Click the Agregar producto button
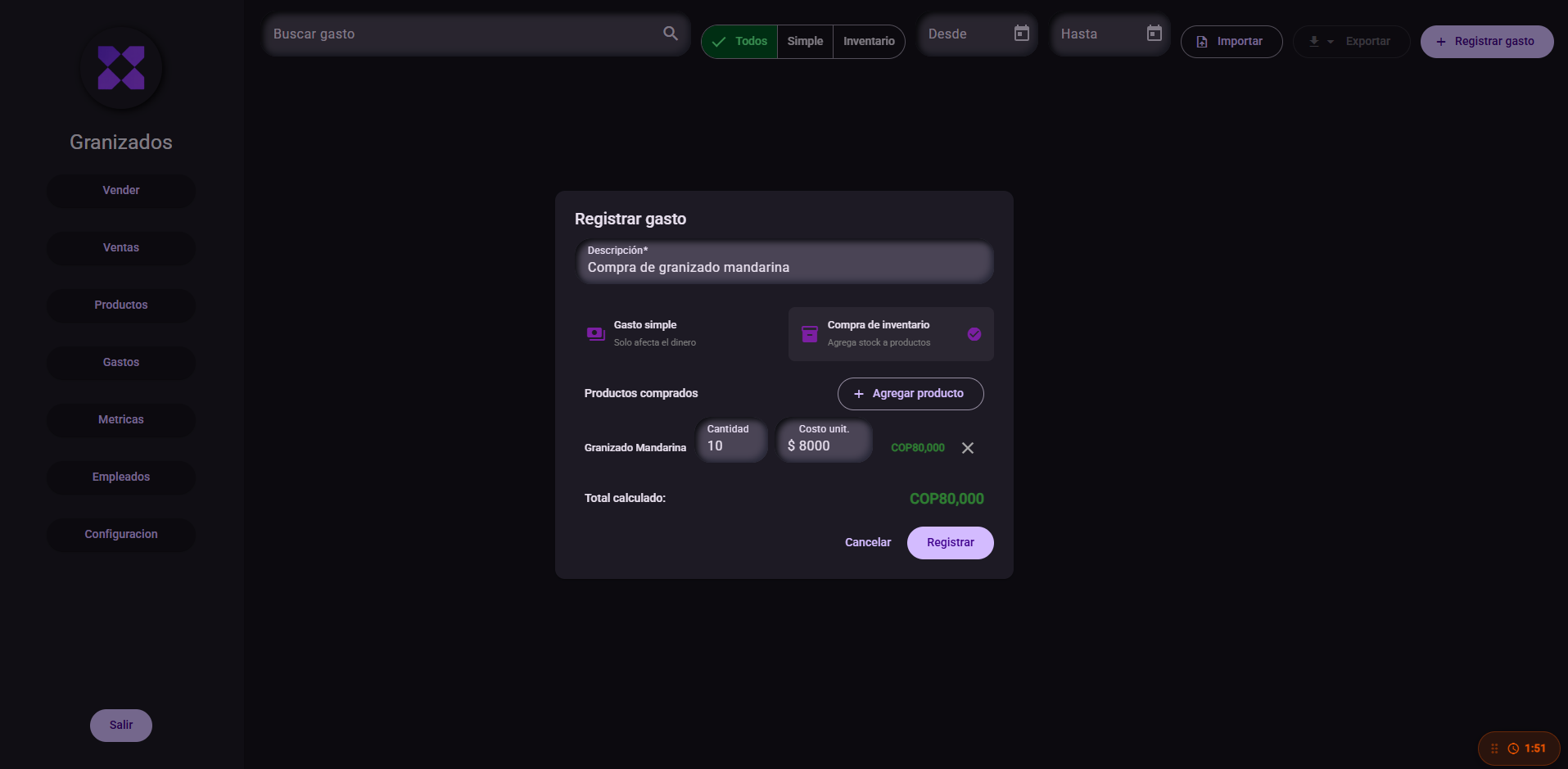Image resolution: width=1568 pixels, height=769 pixels. [x=911, y=394]
